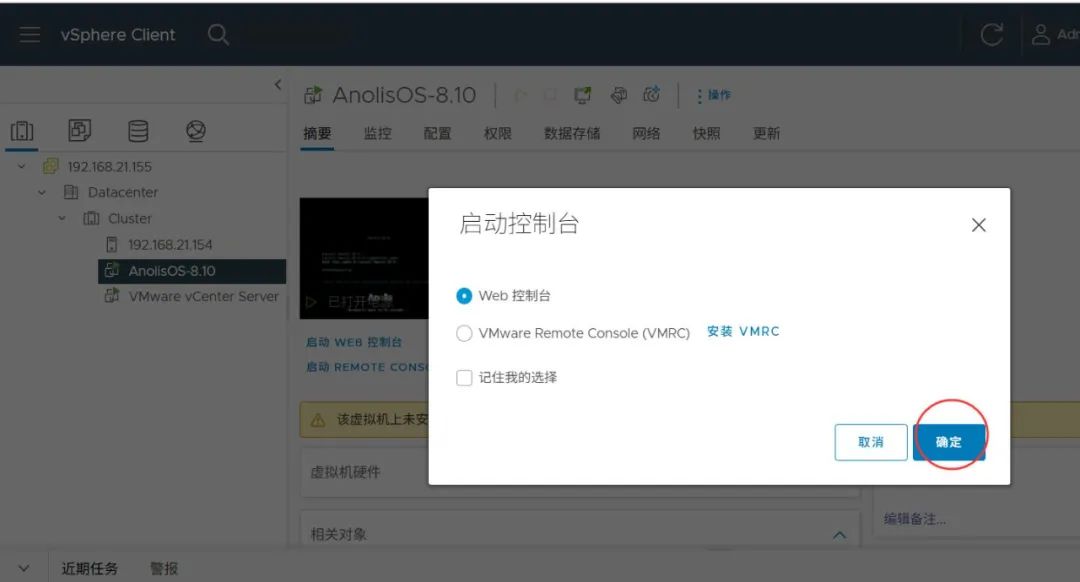Open the Snapshots tab
Viewport: 1080px width, 582px height.
coord(707,134)
